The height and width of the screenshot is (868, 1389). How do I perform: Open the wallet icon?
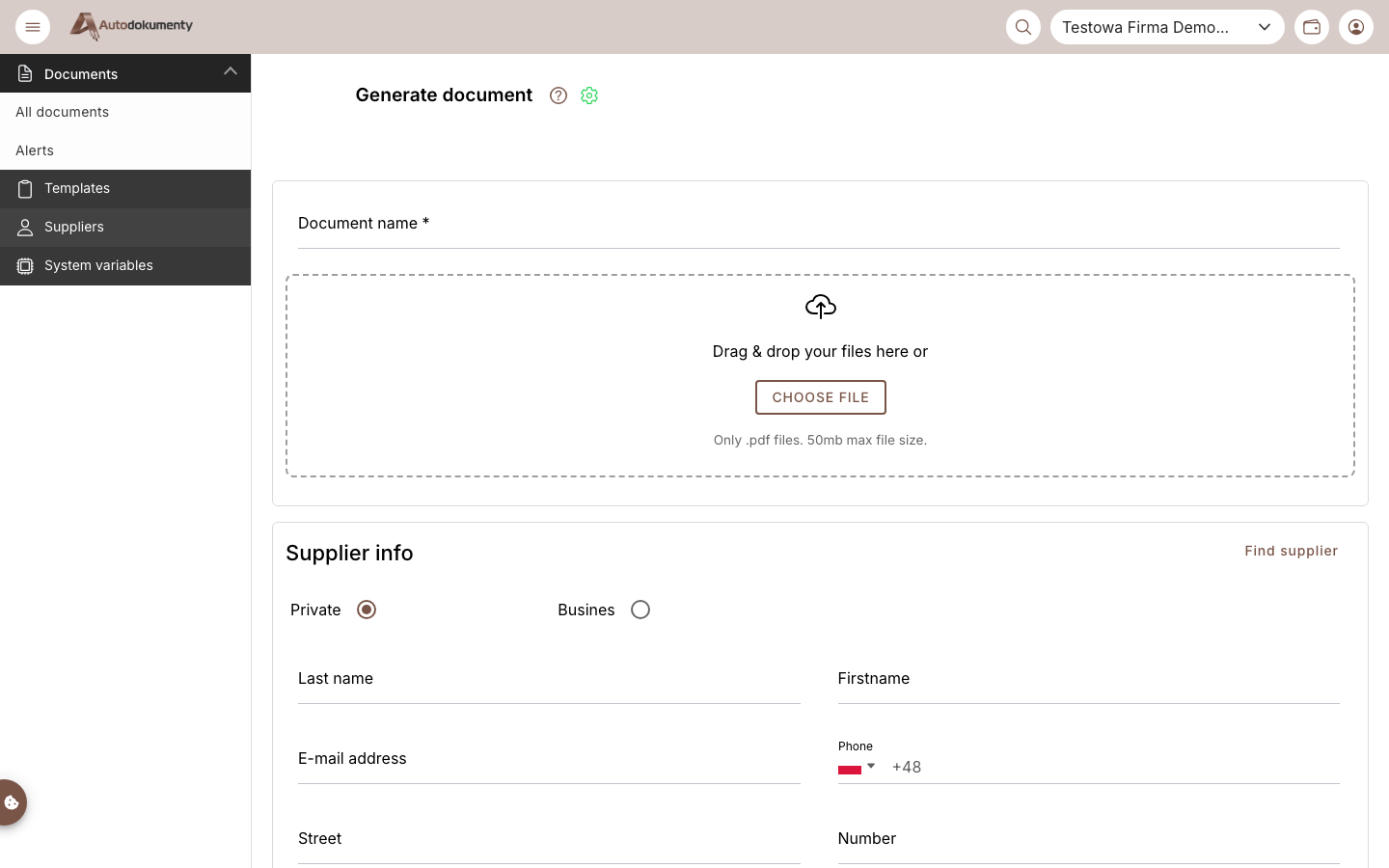1312,27
